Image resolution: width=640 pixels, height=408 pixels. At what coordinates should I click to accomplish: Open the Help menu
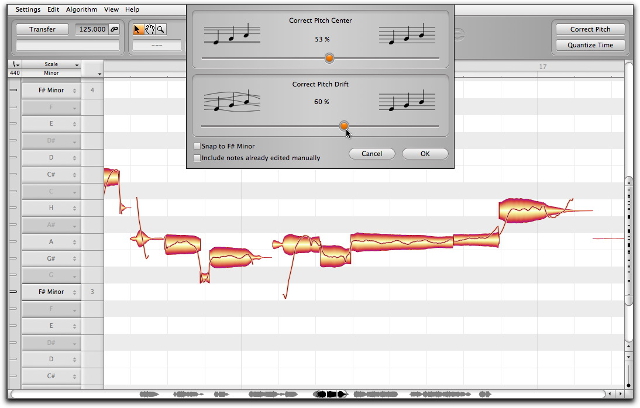132,9
